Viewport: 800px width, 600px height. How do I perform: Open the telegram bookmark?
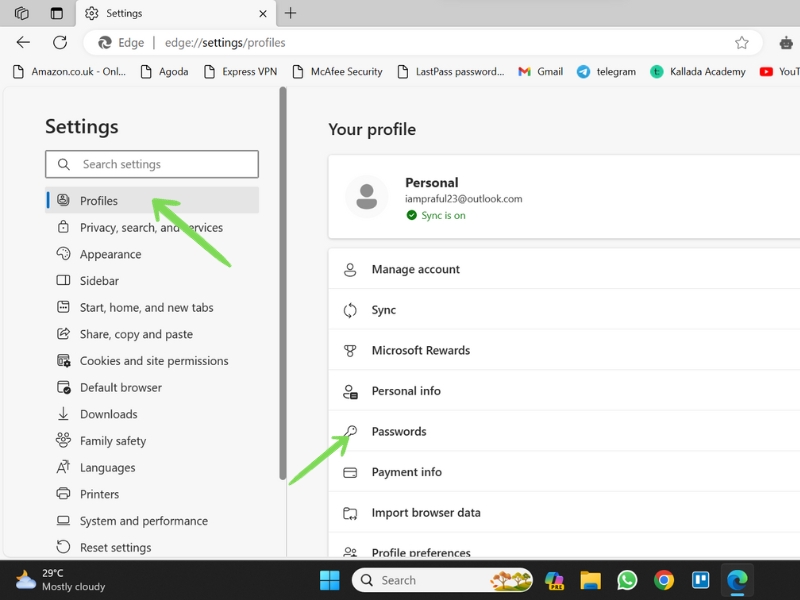[x=606, y=72]
